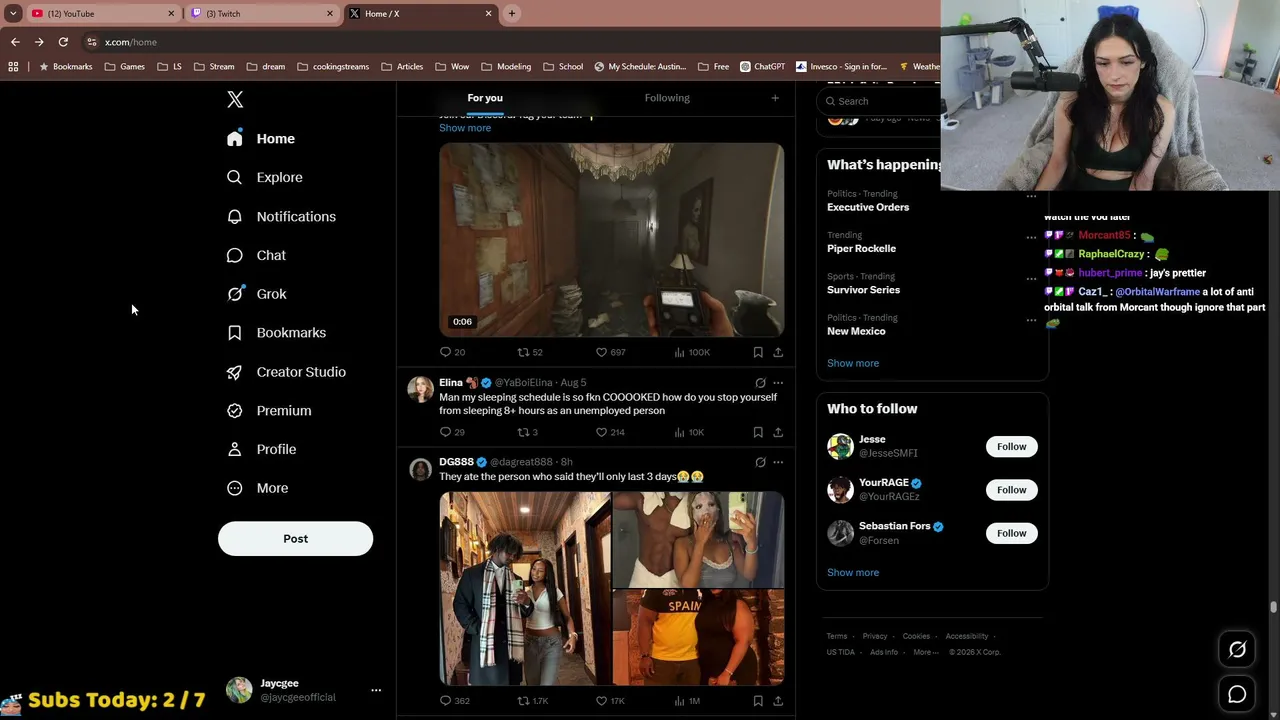
Task: Follow YourRAGE
Action: pos(1011,490)
